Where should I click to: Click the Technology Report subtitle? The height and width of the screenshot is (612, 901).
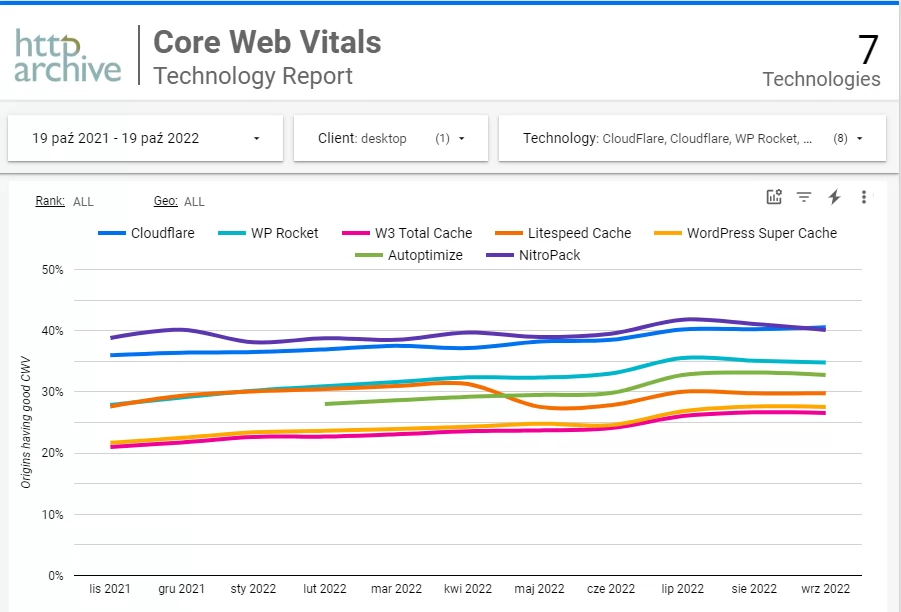click(253, 76)
